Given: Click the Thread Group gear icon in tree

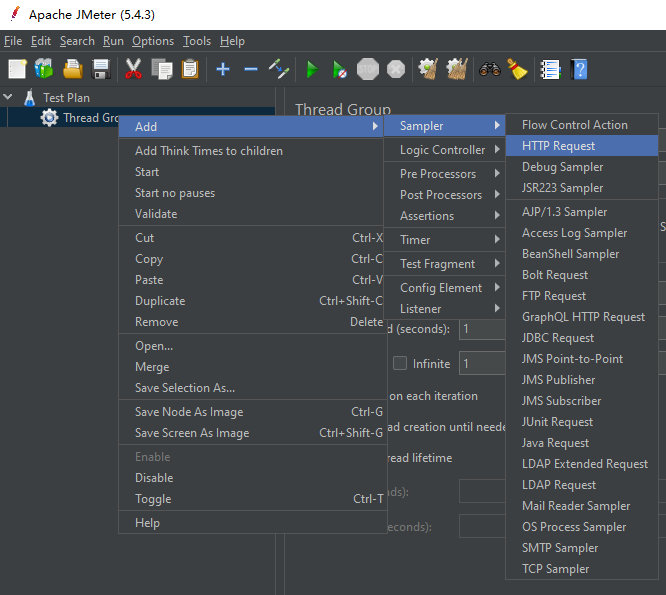Looking at the screenshot, I should [x=49, y=118].
